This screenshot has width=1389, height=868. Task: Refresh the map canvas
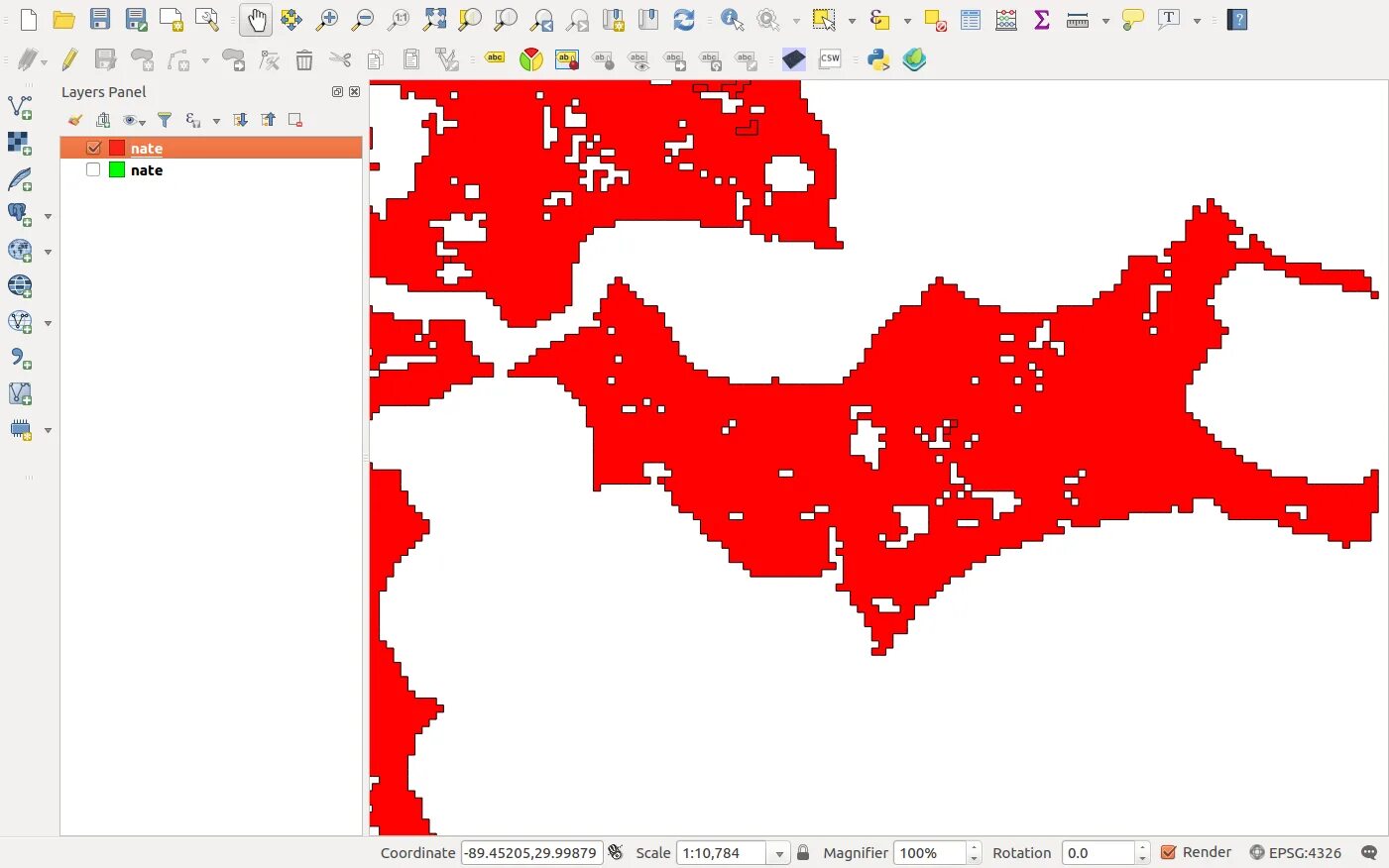coord(684,20)
